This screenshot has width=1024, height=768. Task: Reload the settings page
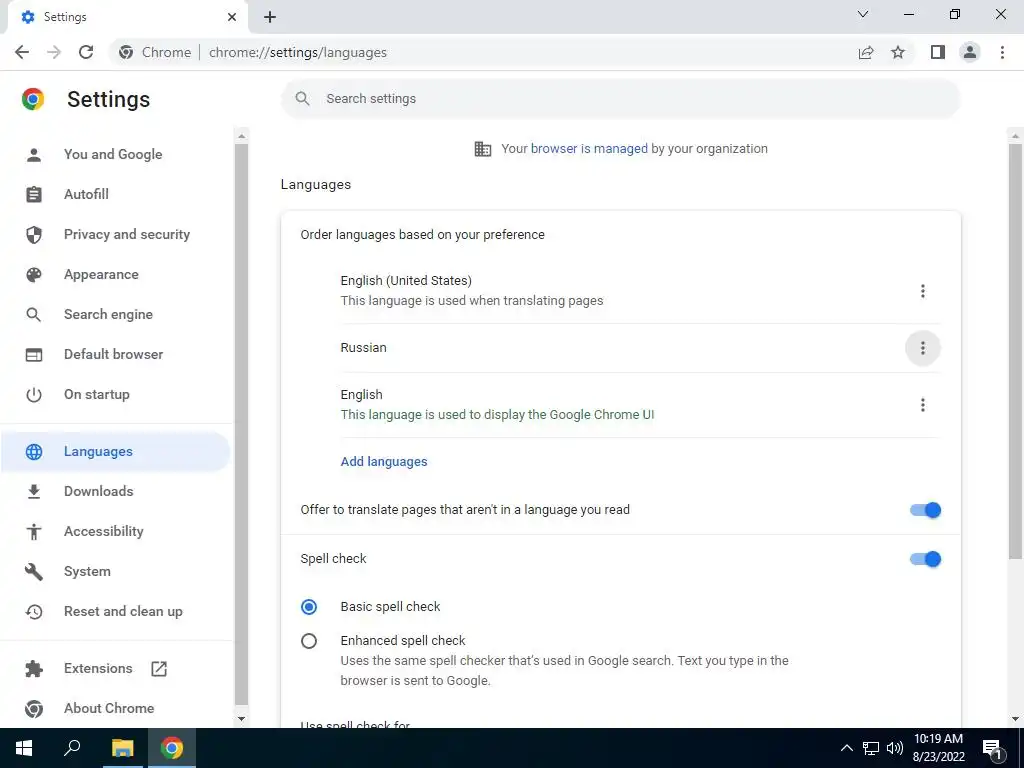coord(86,52)
